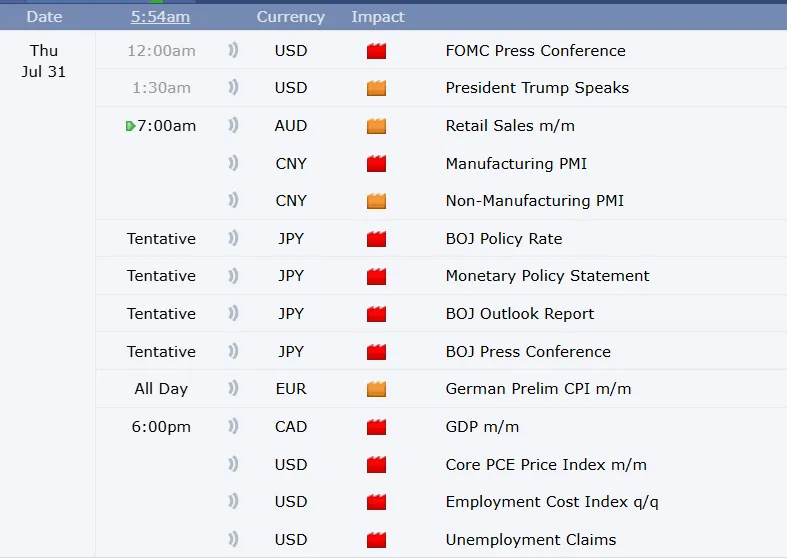The image size is (787, 558).
Task: Select the Employment Cost Index q/q event
Action: [x=552, y=502]
